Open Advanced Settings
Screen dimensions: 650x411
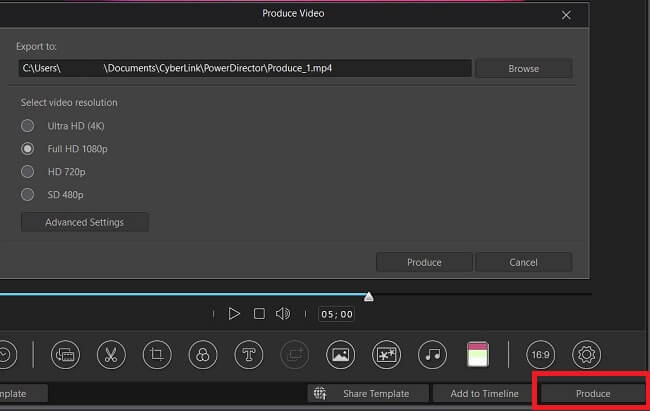tap(85, 222)
